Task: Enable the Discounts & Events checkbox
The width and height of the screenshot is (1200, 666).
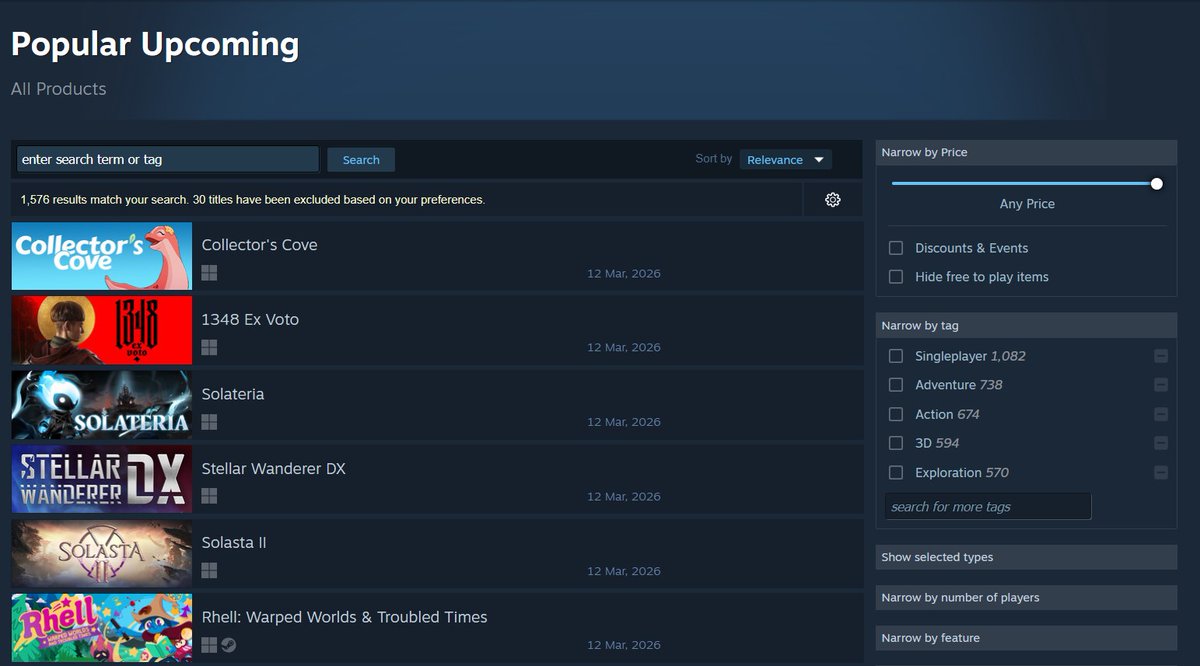Action: tap(895, 248)
